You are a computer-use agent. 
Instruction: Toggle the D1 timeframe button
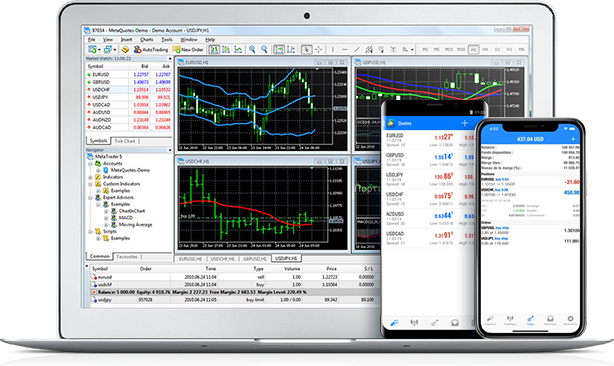pyautogui.click(x=497, y=50)
